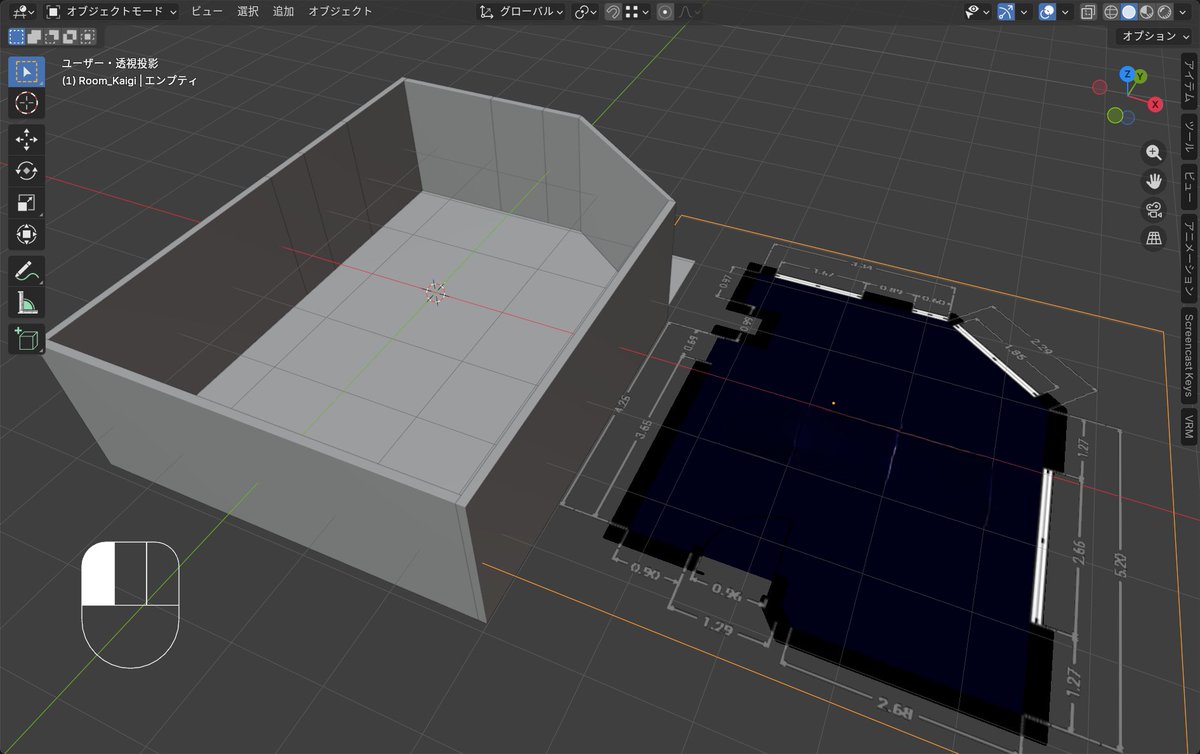
Task: Select the Measure tool
Action: (25, 300)
